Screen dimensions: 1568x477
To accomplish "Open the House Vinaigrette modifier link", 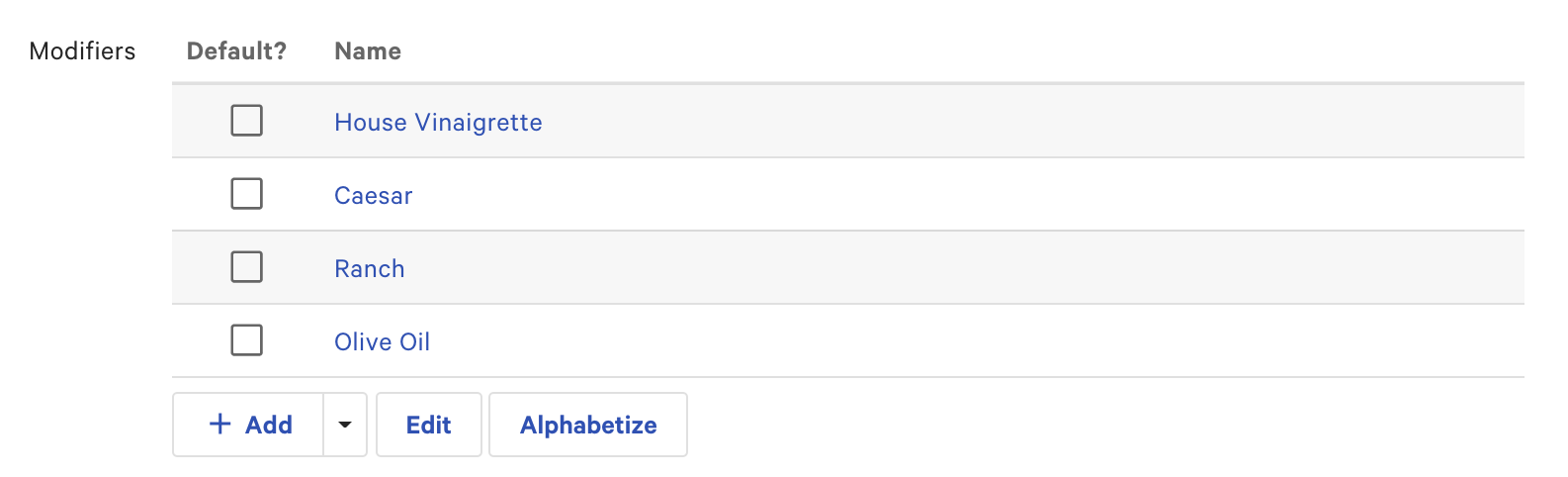I will coord(438,123).
